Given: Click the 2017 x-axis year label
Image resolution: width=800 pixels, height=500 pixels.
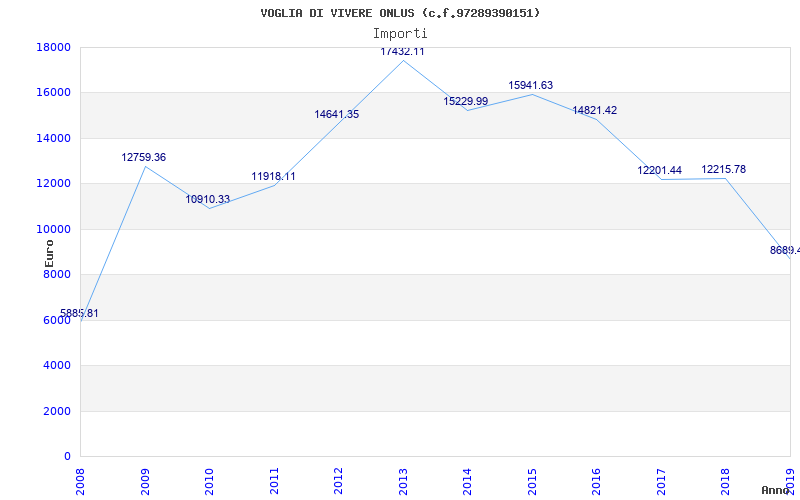Looking at the screenshot, I should coord(661,482).
